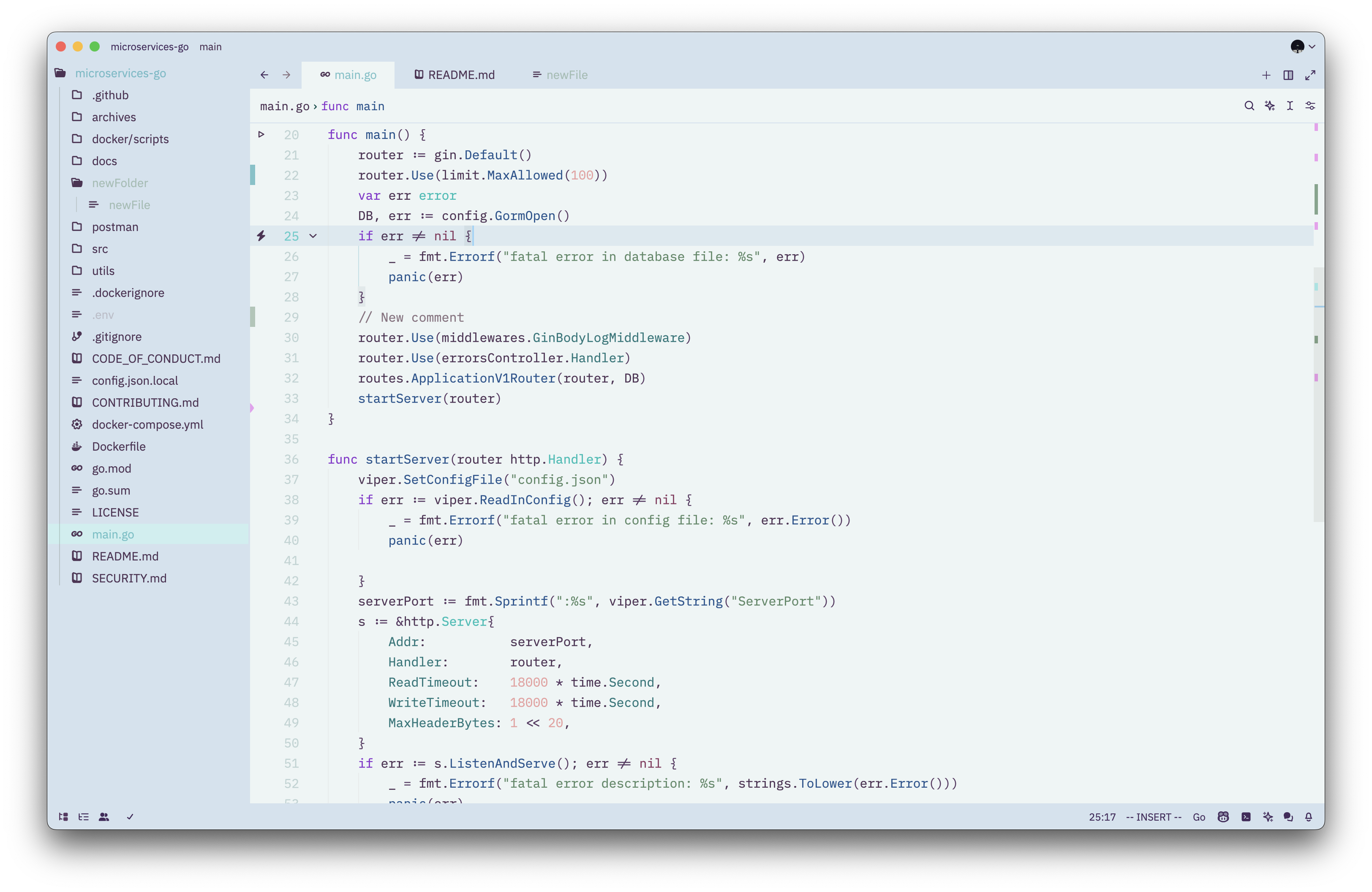Open the editor controls sliders icon
This screenshot has width=1372, height=892.
click(1310, 106)
